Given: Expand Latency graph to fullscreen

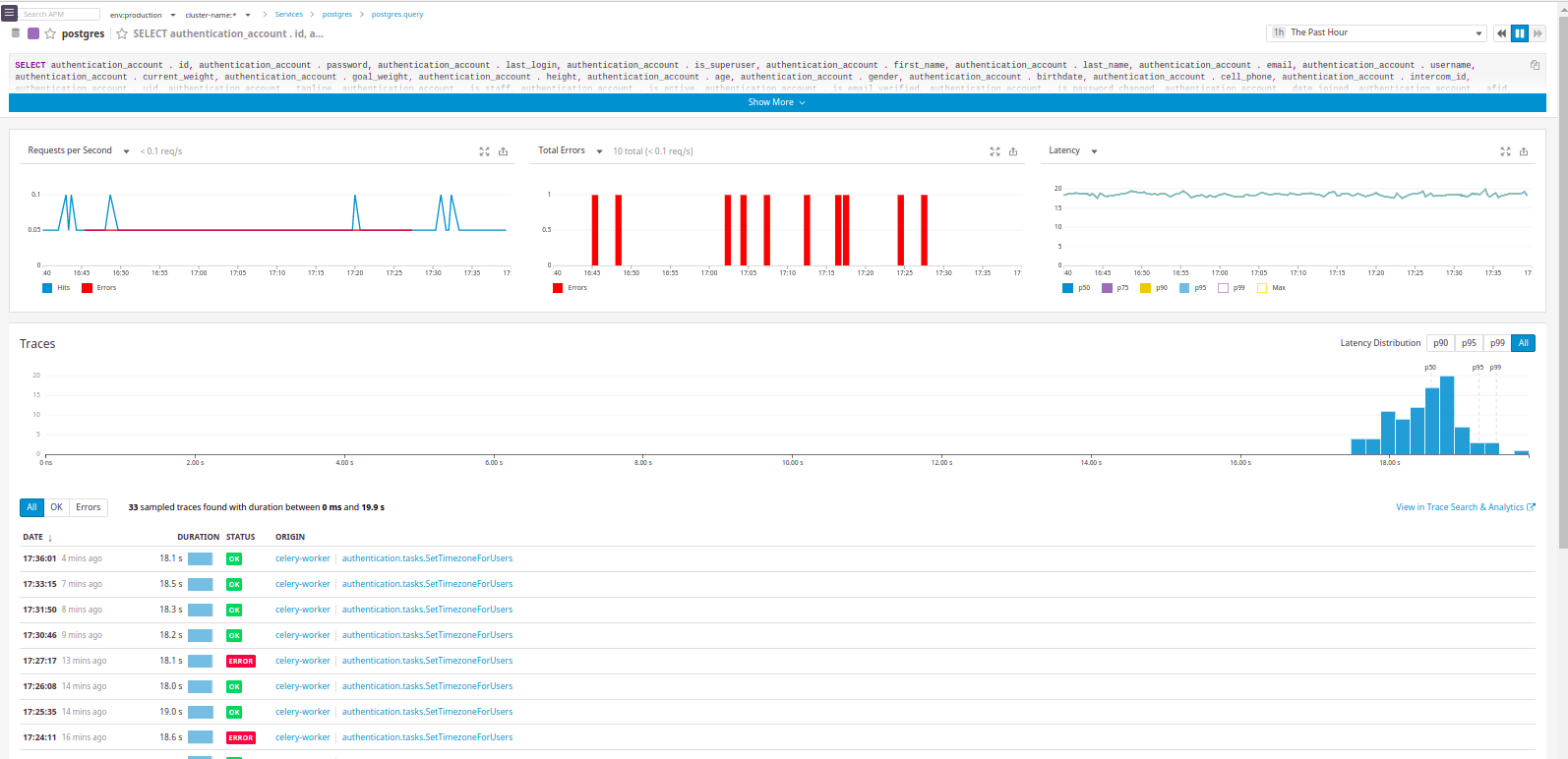Looking at the screenshot, I should [x=1505, y=151].
